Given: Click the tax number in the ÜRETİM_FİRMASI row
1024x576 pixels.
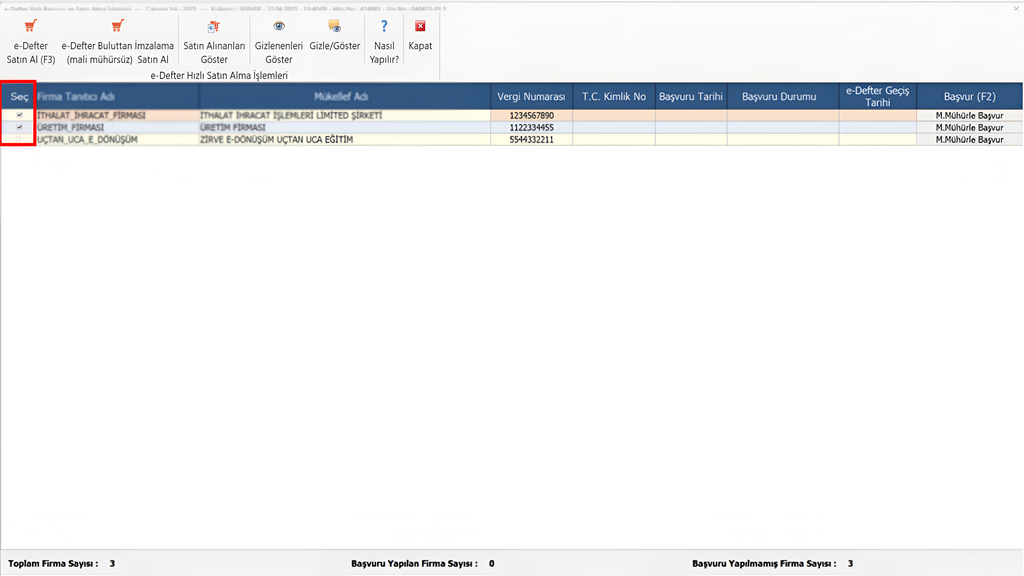Looking at the screenshot, I should click(x=531, y=127).
